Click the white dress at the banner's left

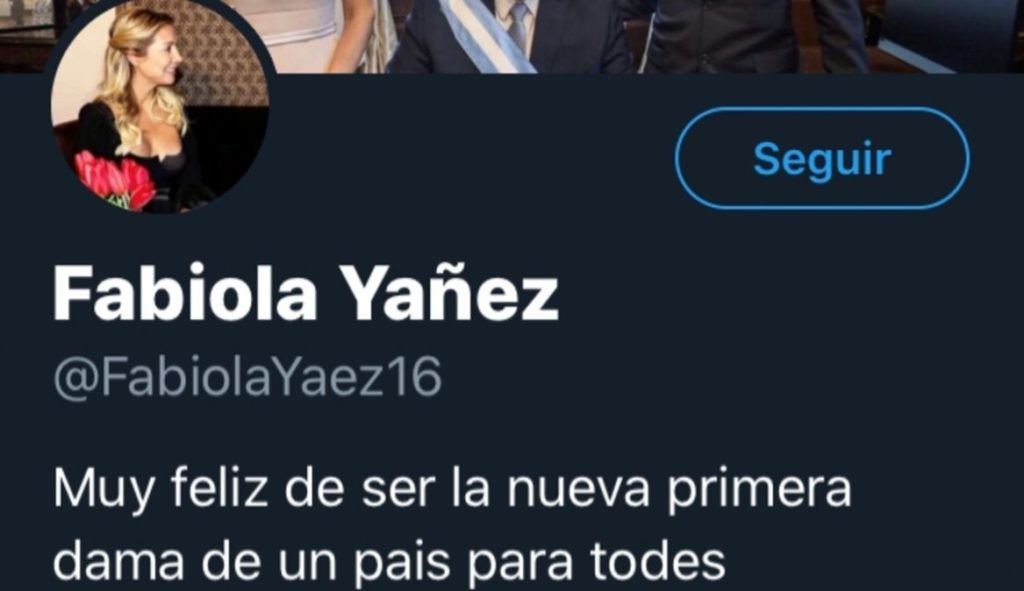click(313, 33)
